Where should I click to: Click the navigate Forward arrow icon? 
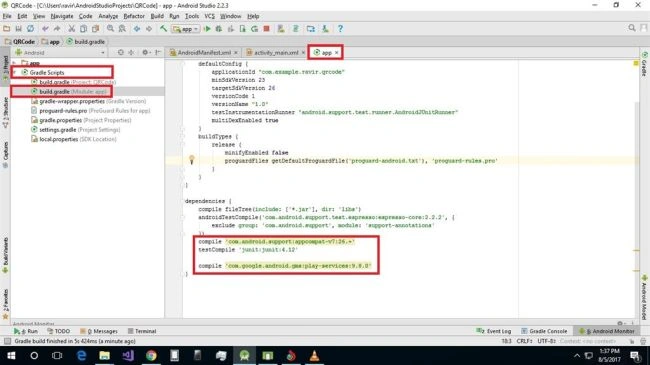(149, 29)
